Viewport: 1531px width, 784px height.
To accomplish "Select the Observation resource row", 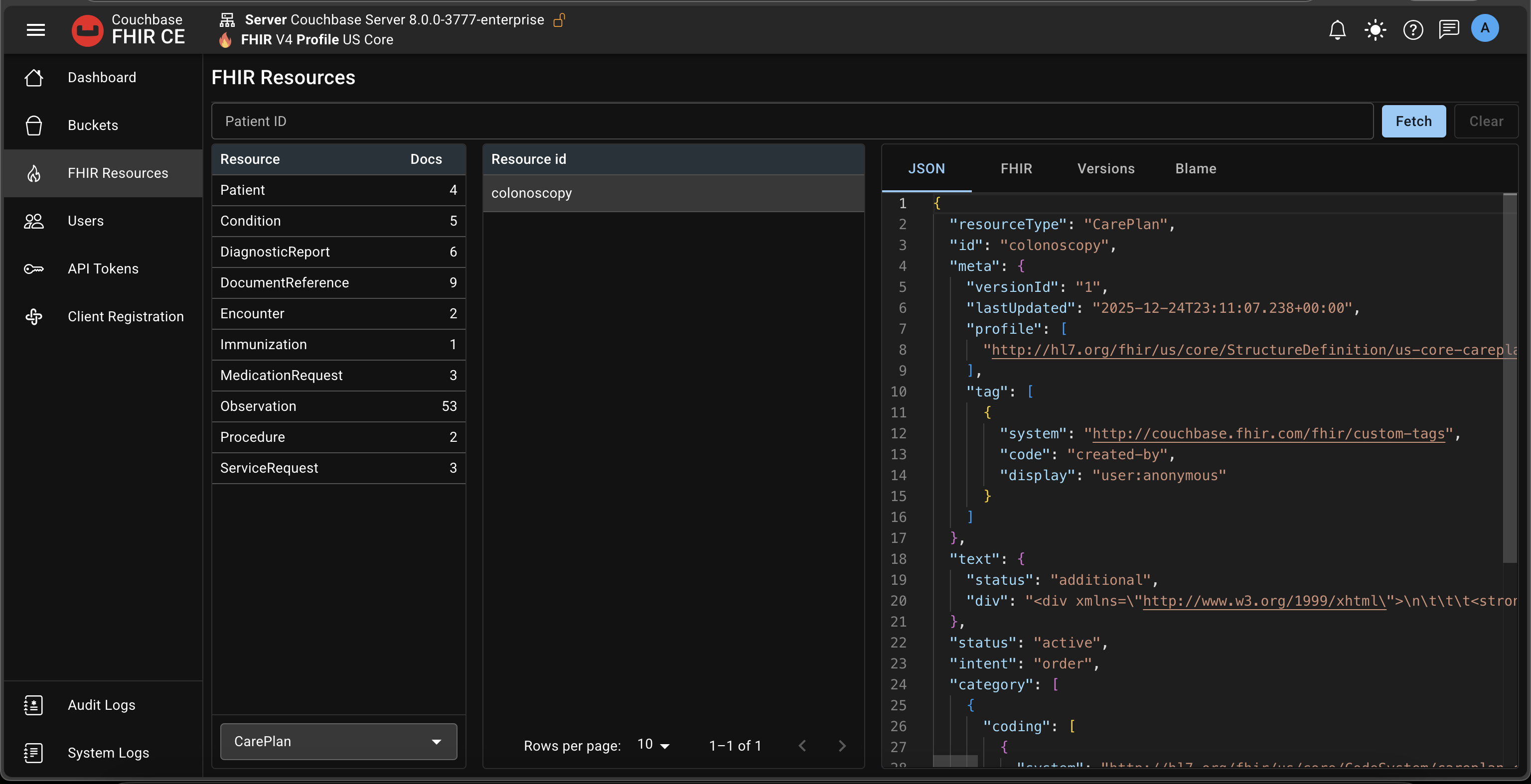I will pos(338,406).
